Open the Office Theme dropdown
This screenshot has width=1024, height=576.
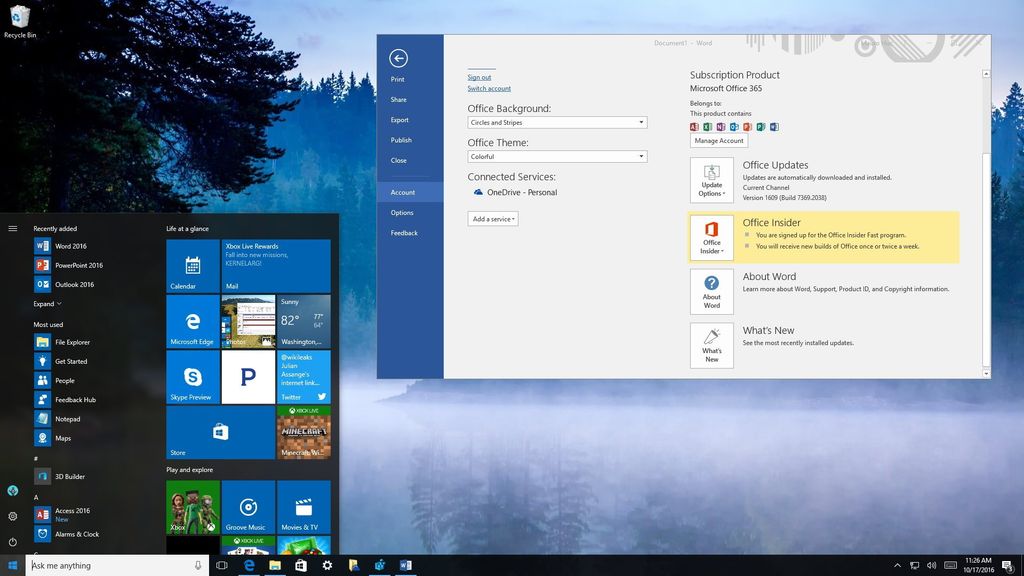(556, 156)
